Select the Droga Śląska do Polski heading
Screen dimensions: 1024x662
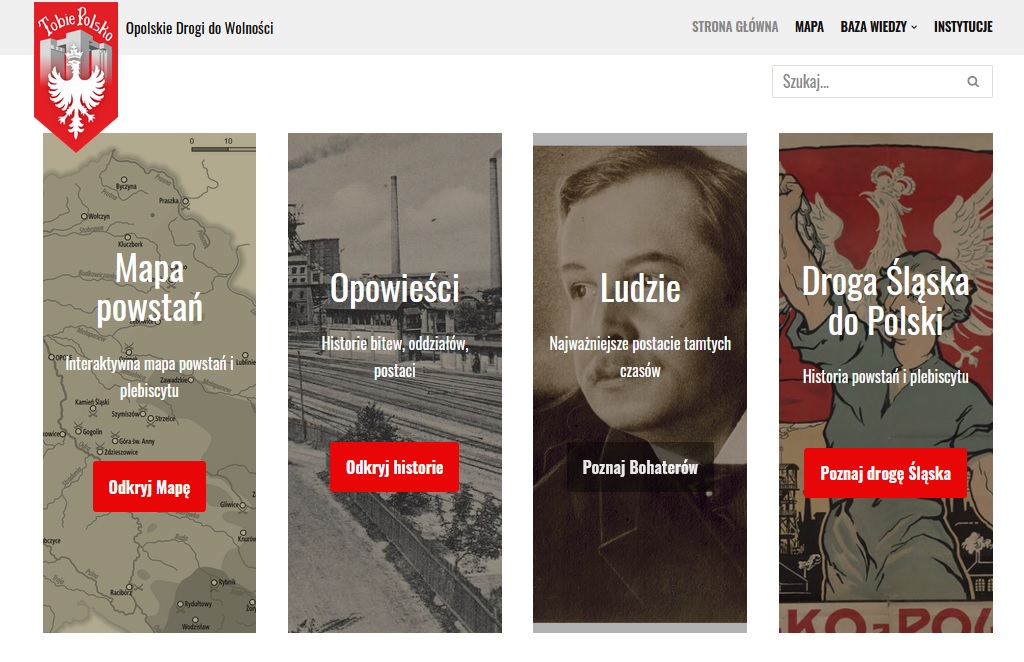885,302
